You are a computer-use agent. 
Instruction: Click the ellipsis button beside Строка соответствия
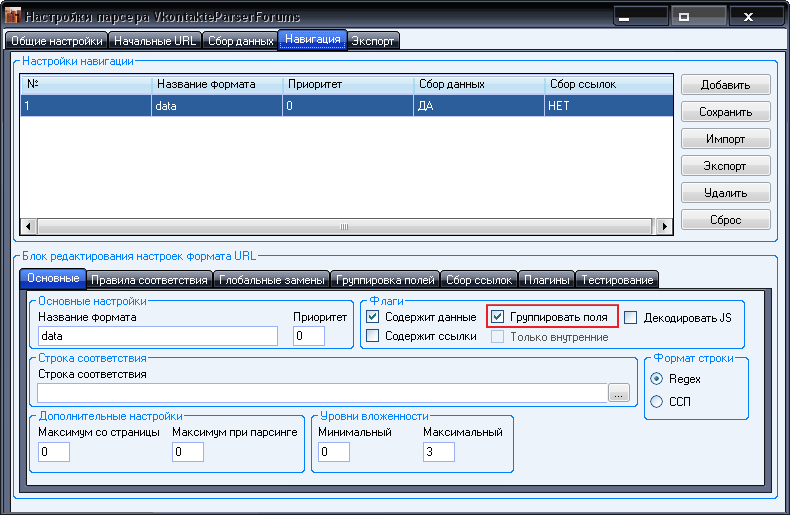click(619, 394)
